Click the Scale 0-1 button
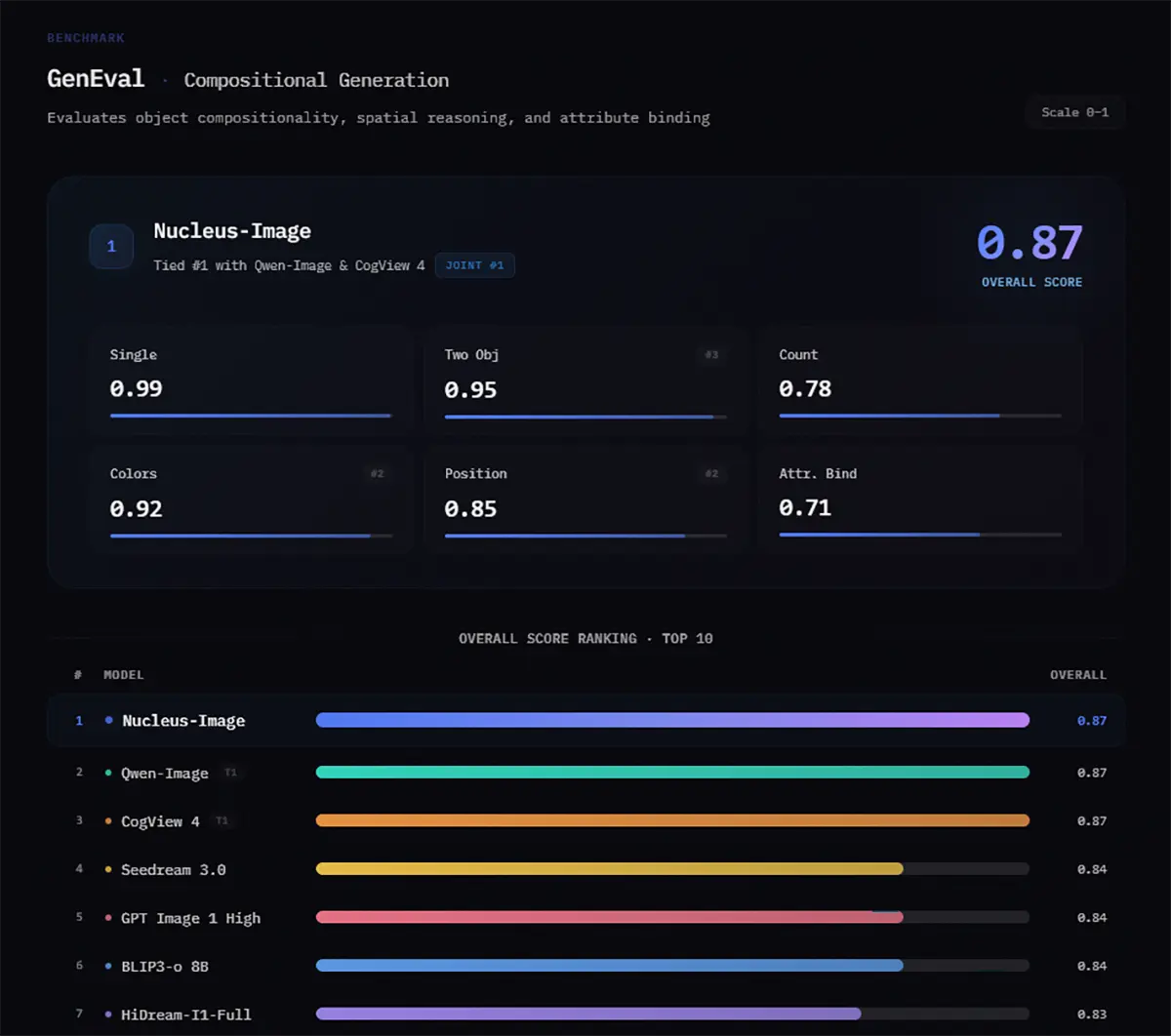The width and height of the screenshot is (1171, 1036). point(1074,112)
